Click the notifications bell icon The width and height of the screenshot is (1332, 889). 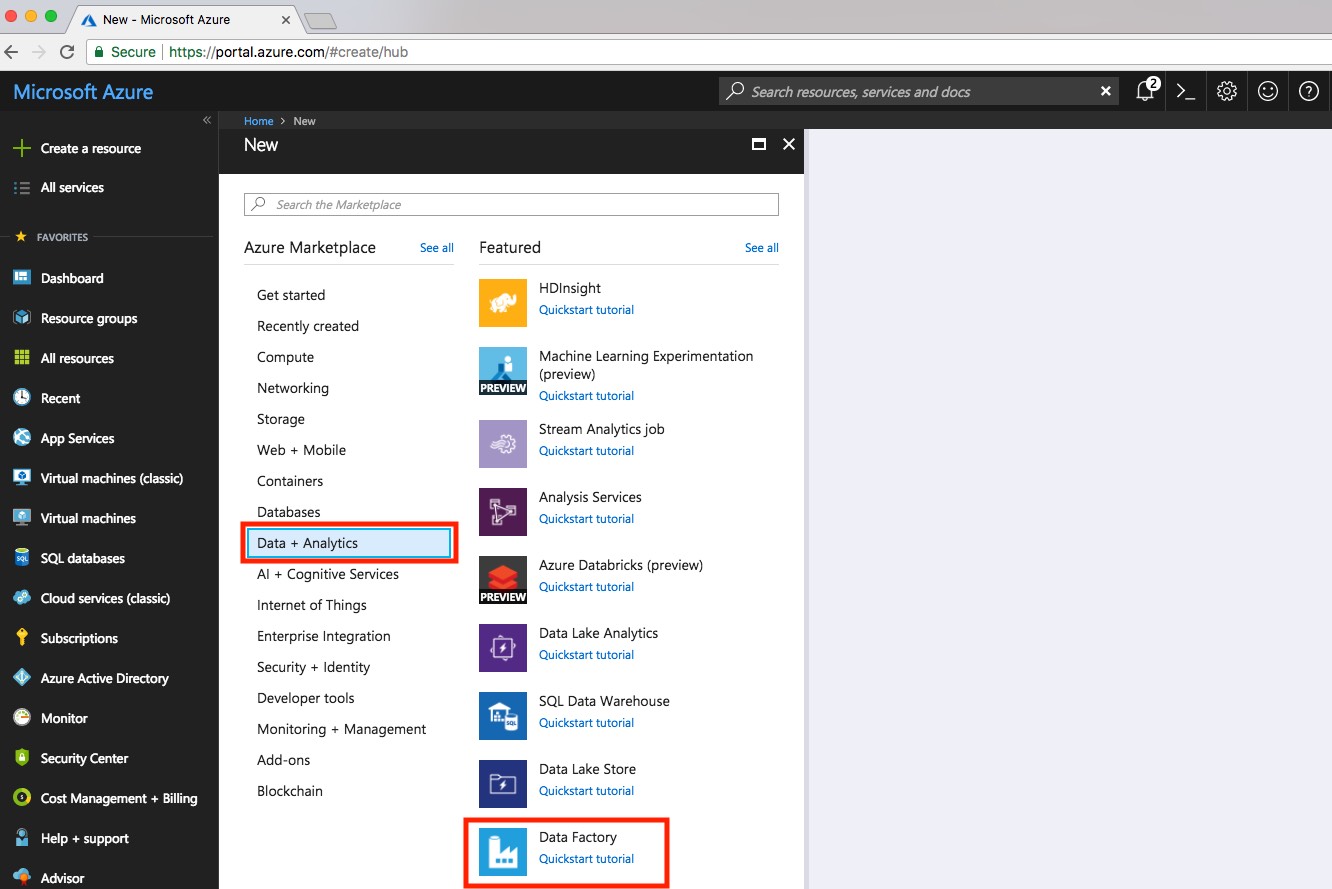click(x=1146, y=91)
